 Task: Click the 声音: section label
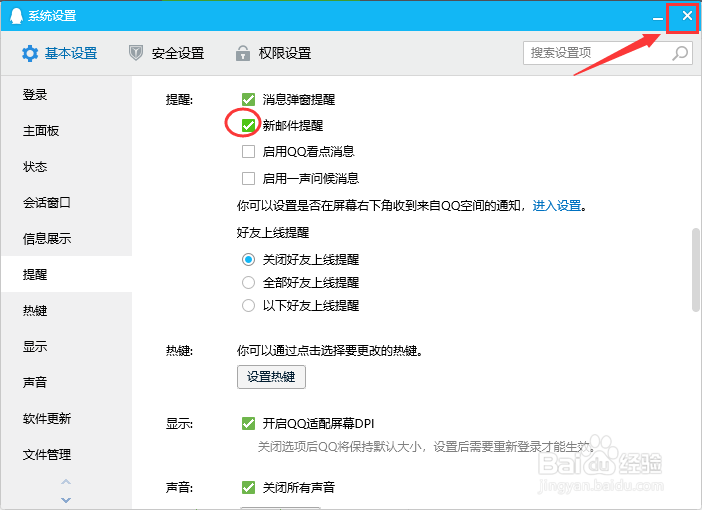179,487
